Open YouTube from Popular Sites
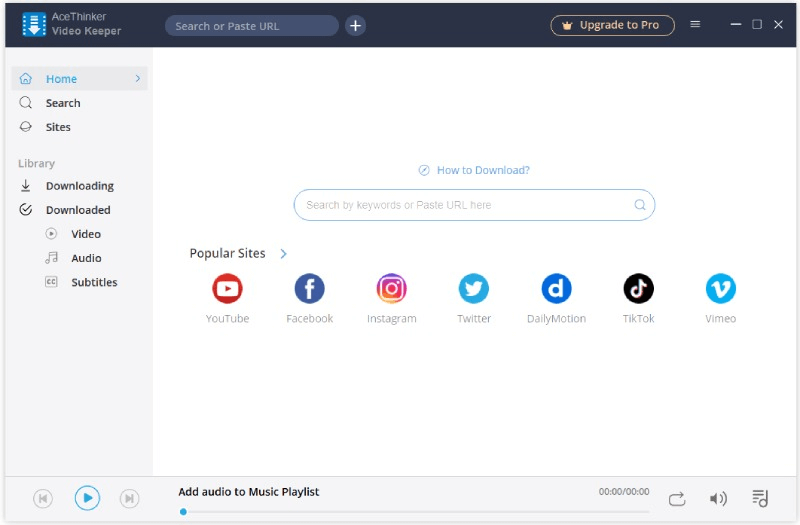The height and width of the screenshot is (525, 800). click(228, 289)
